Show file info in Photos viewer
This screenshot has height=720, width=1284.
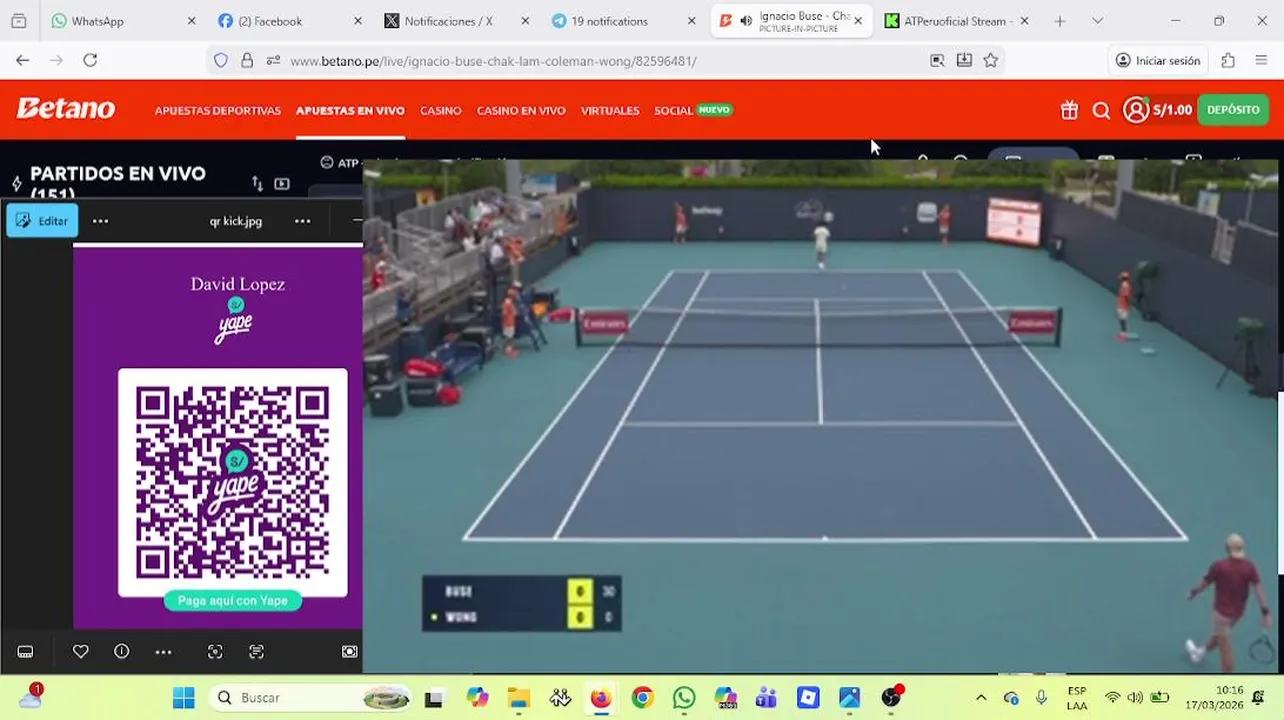click(122, 651)
